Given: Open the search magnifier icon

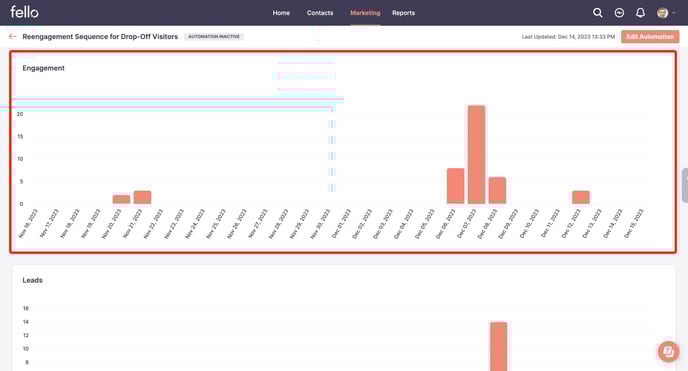Looking at the screenshot, I should (598, 13).
